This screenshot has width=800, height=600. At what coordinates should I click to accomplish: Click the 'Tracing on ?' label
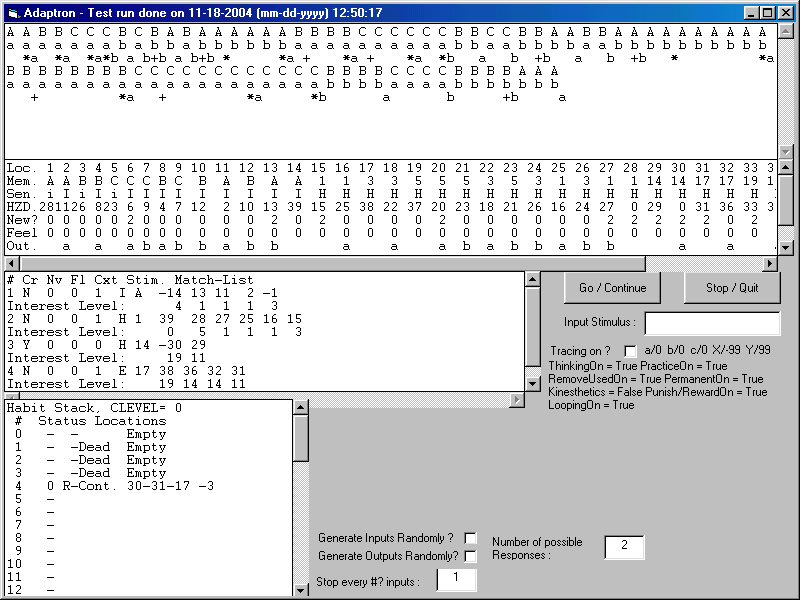coord(580,351)
